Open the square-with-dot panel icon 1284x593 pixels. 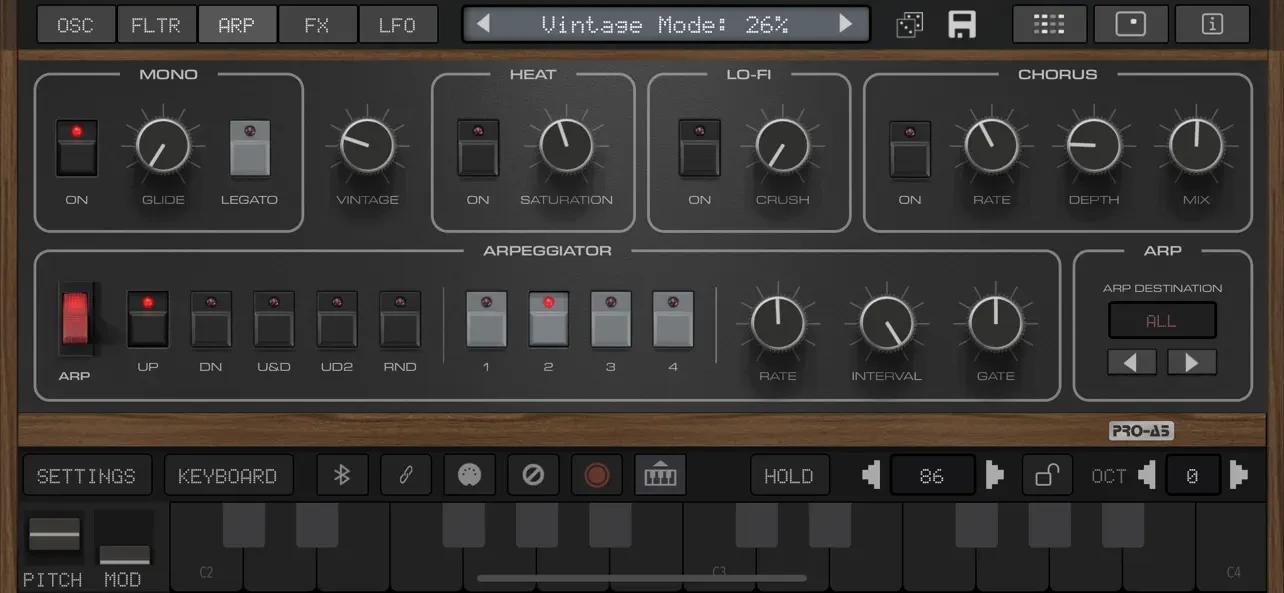point(1131,25)
